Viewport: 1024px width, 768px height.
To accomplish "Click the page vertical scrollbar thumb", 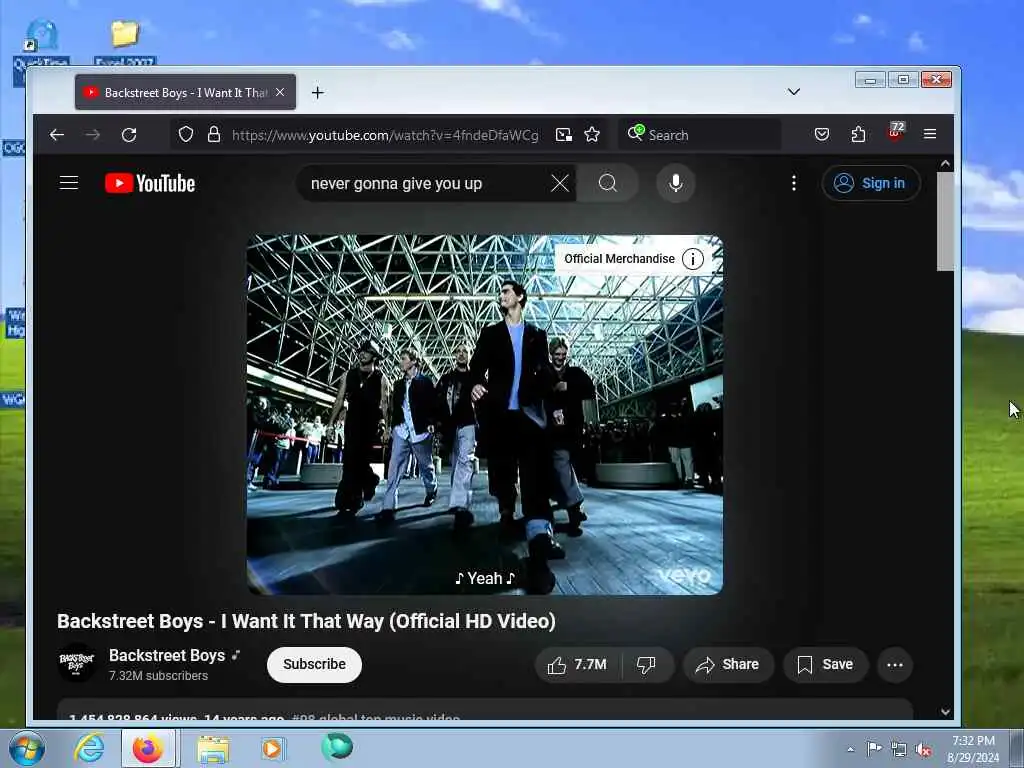I will pos(945,221).
